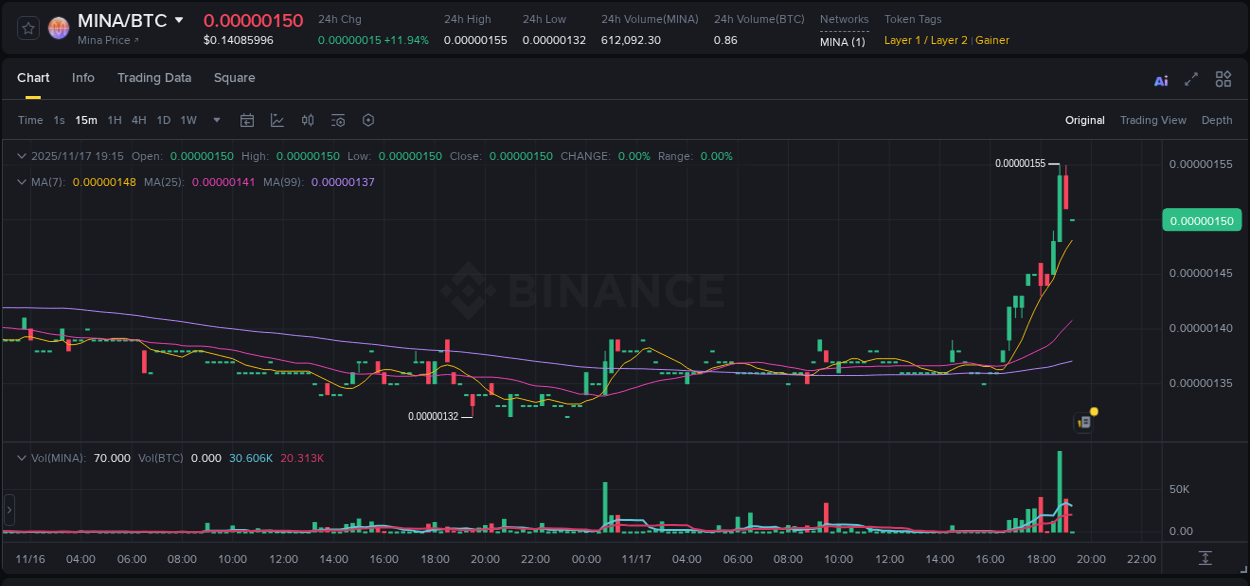Screen dimensions: 1250x586
Task: Open the extra timeframe intervals dropdown
Action: (216, 119)
